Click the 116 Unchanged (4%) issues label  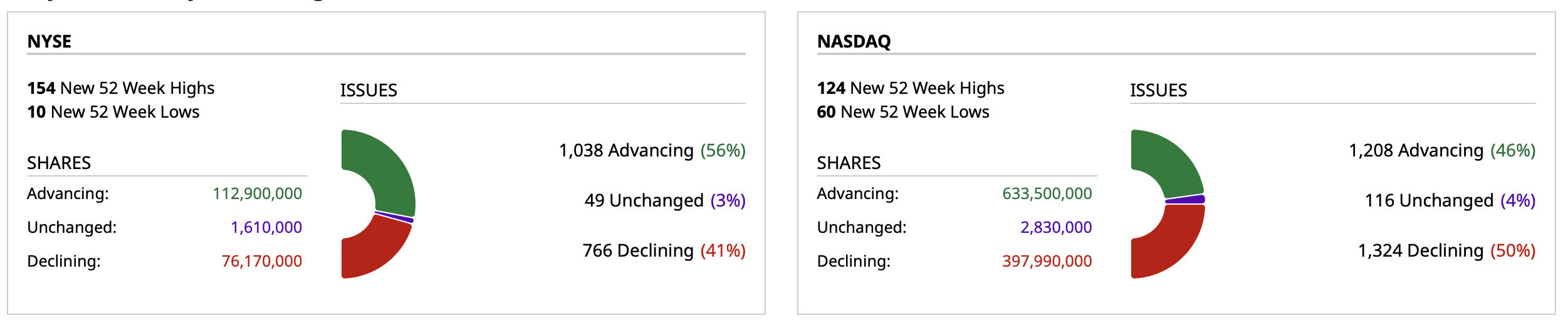[x=1450, y=201]
